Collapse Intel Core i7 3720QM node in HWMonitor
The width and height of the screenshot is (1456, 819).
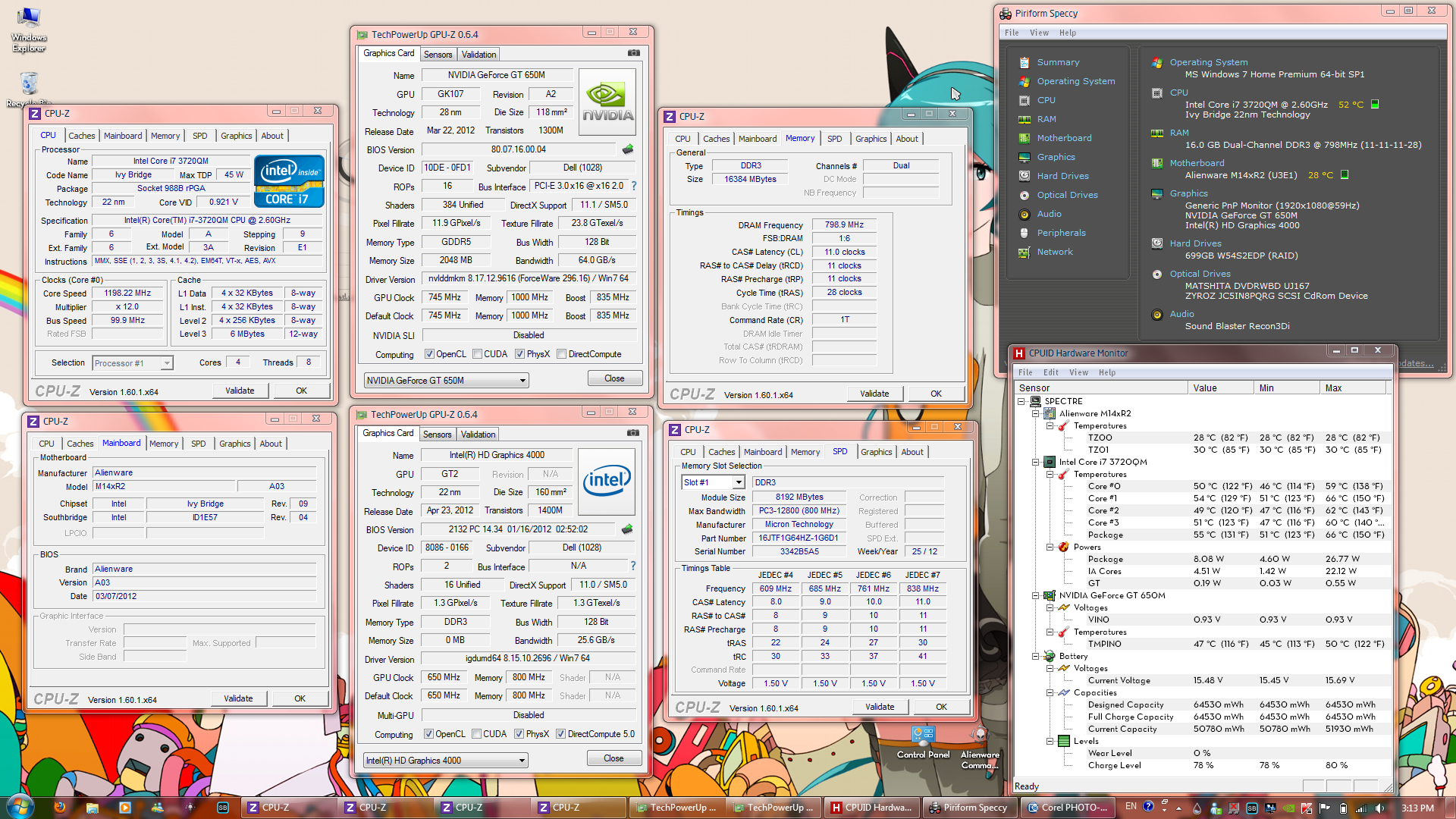(x=1035, y=462)
